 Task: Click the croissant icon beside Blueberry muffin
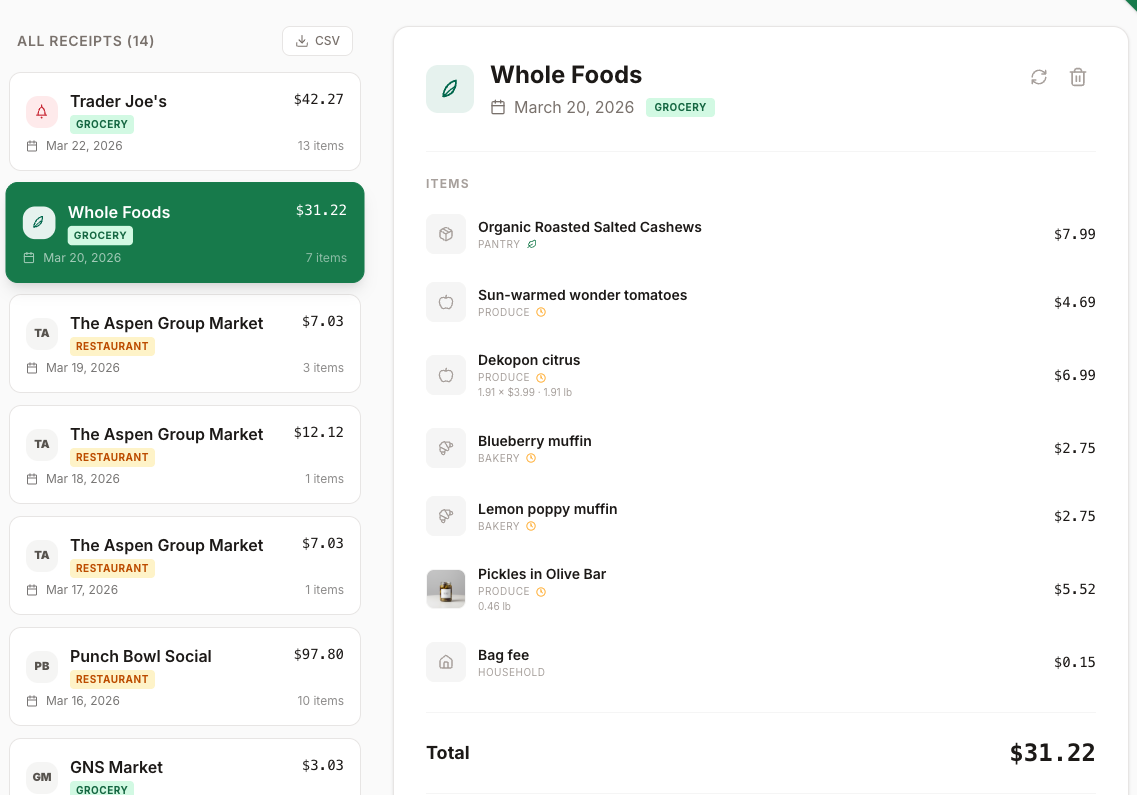point(446,447)
